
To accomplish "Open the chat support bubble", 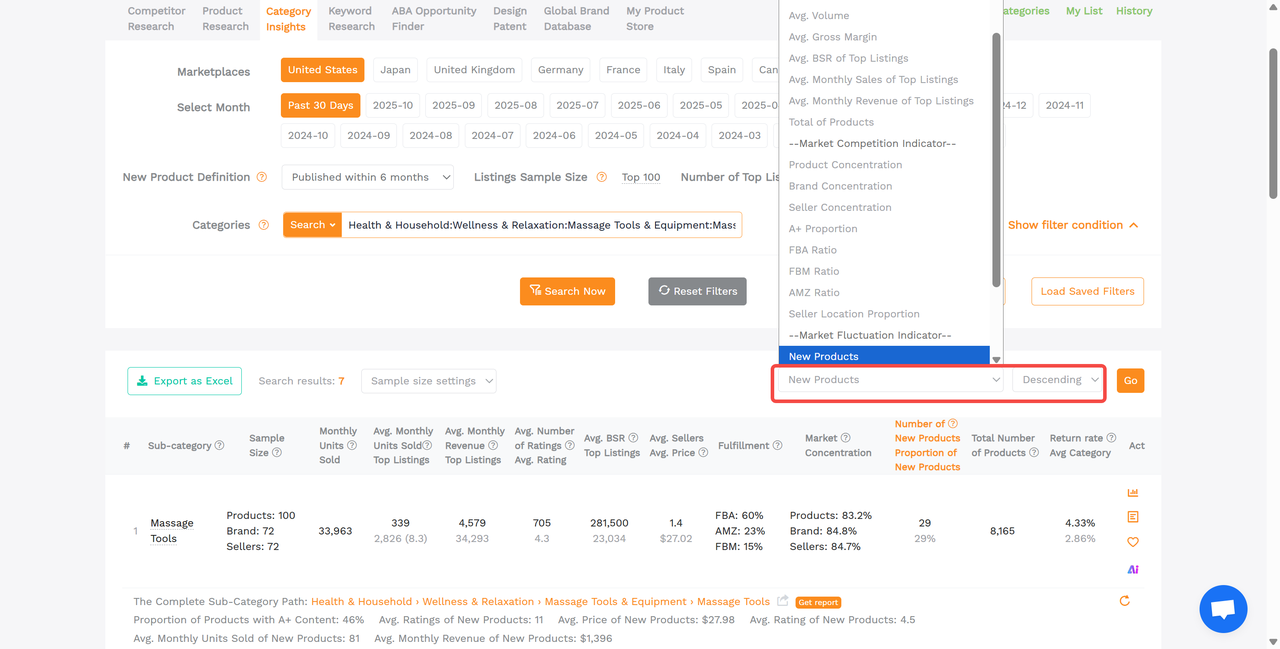I will [1223, 608].
